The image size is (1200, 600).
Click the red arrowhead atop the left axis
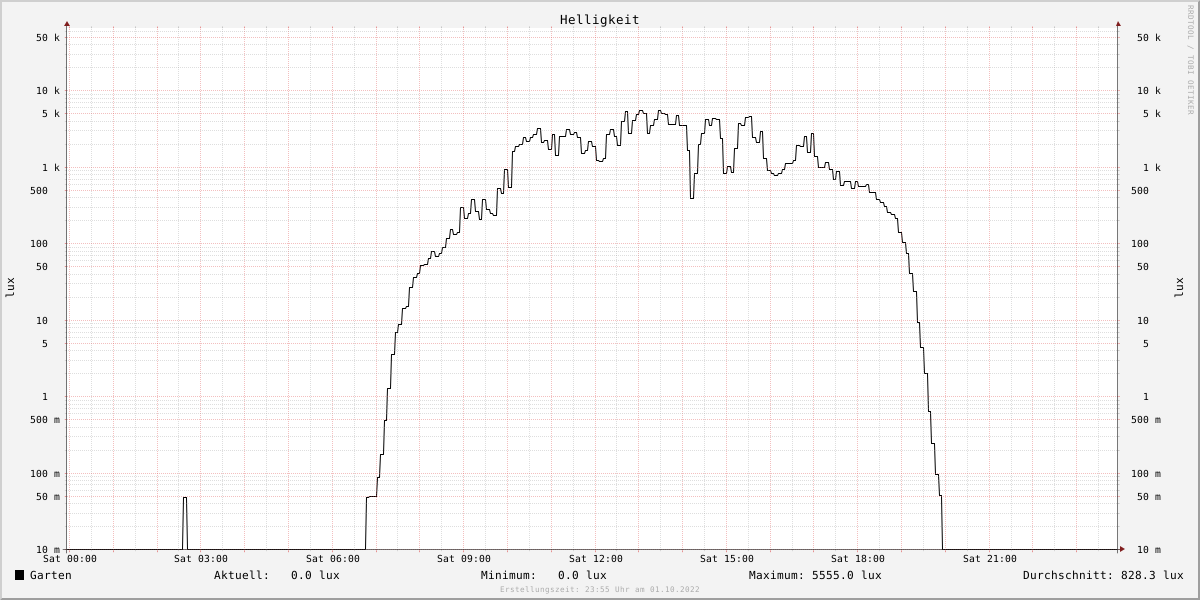coord(67,23)
